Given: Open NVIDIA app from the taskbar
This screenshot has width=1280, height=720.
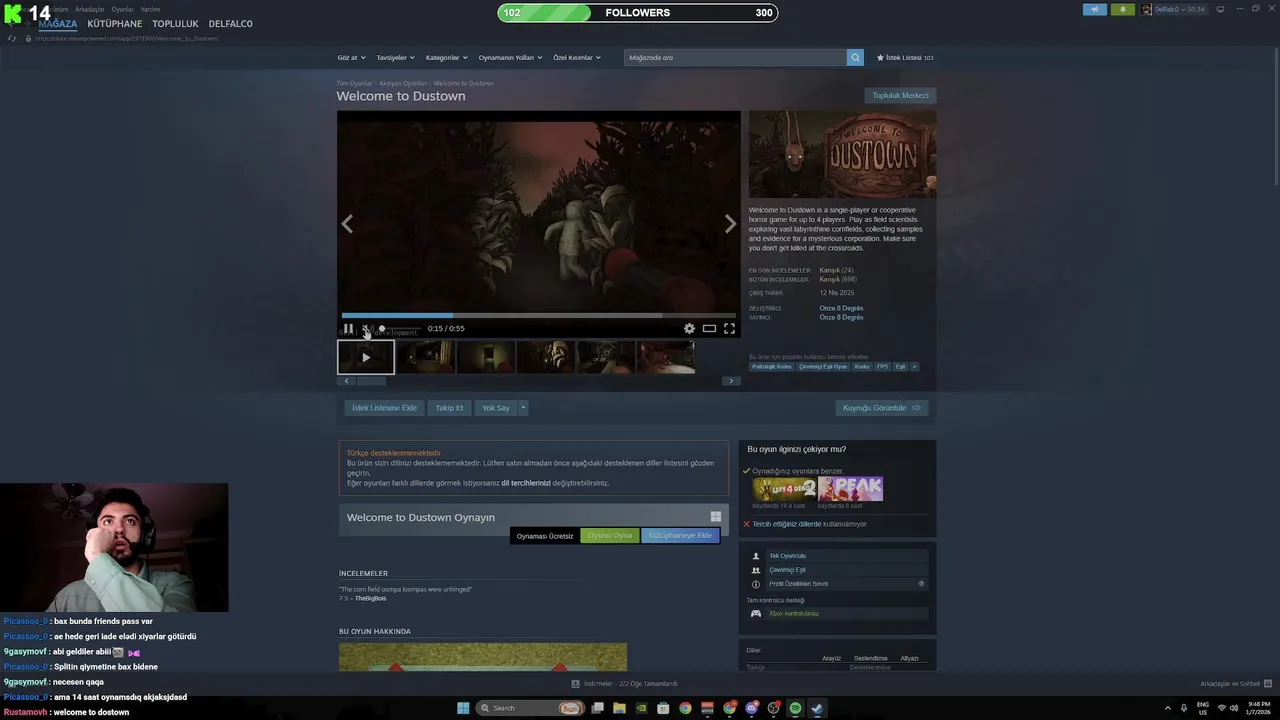Looking at the screenshot, I should point(641,708).
